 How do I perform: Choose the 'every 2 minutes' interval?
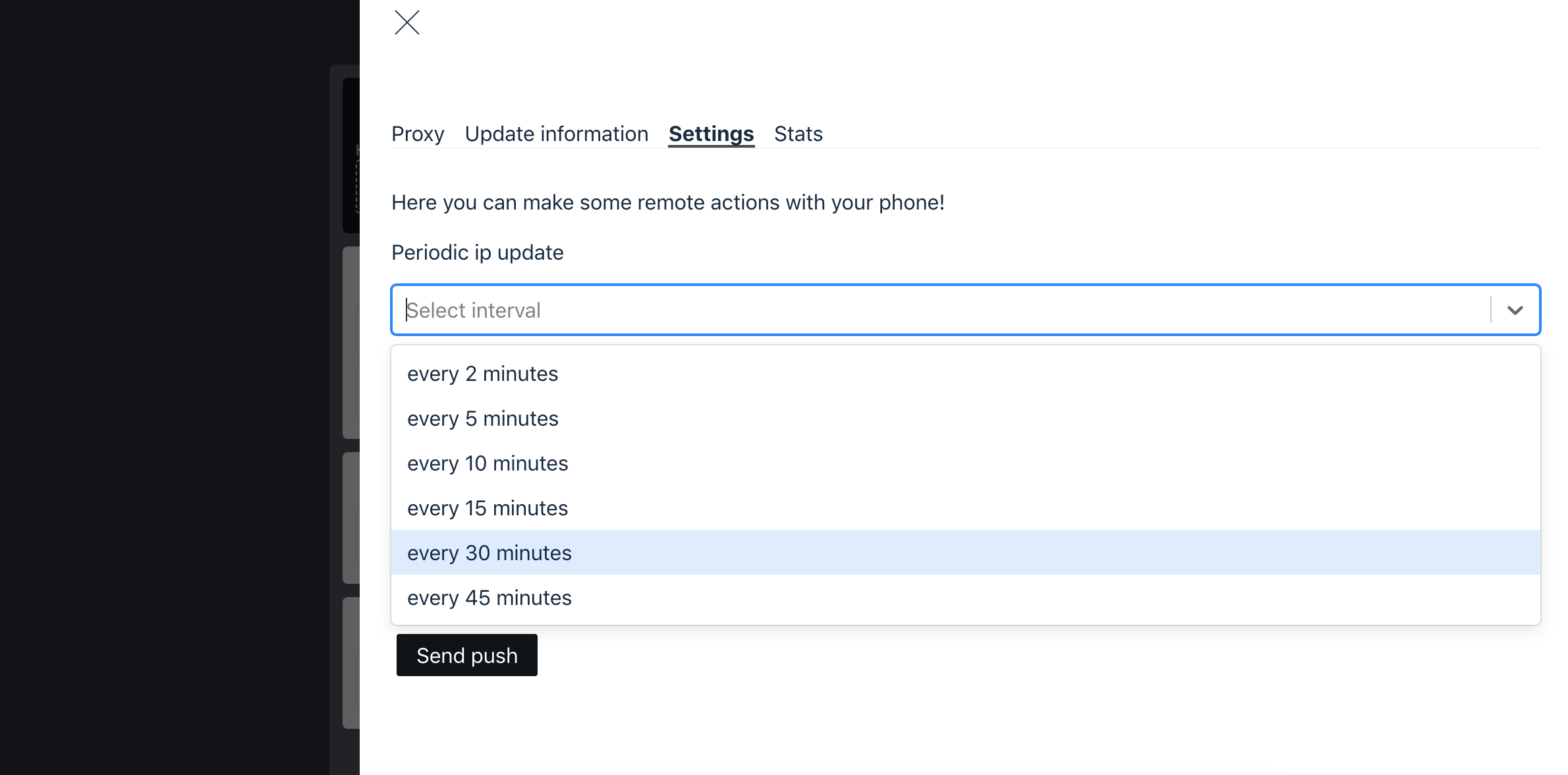(483, 373)
